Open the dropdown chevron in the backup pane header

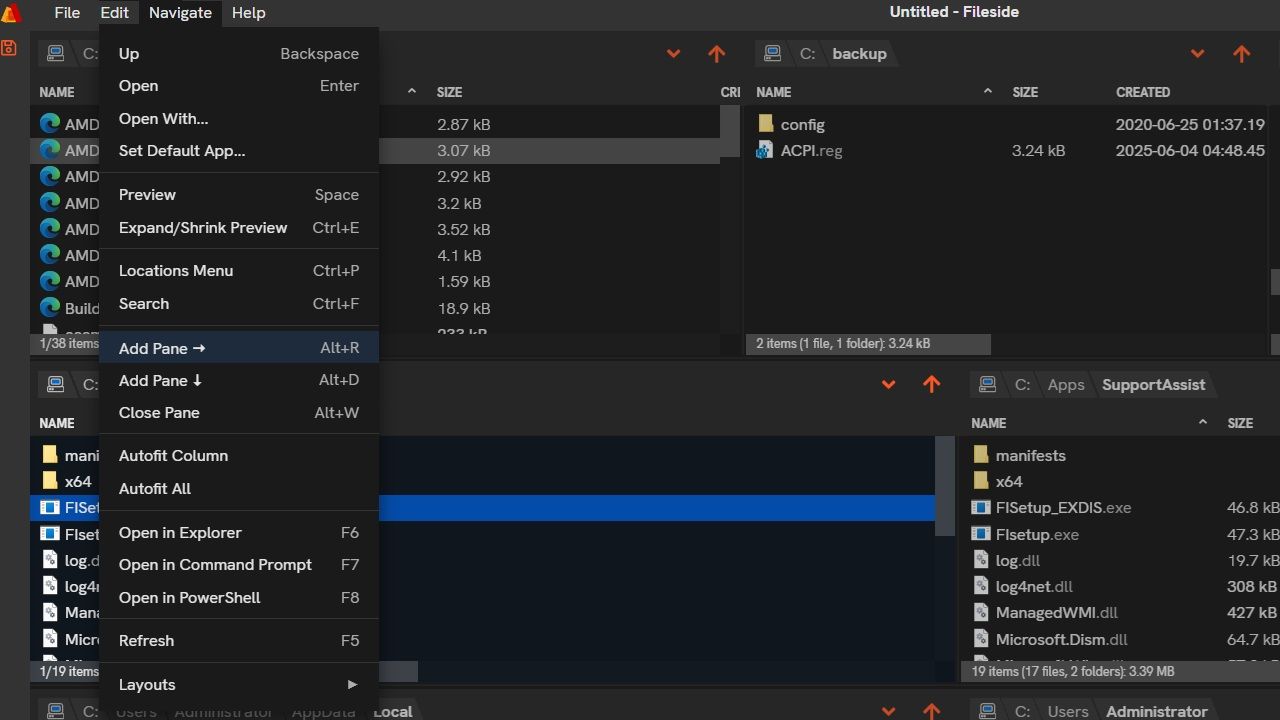(x=1197, y=53)
